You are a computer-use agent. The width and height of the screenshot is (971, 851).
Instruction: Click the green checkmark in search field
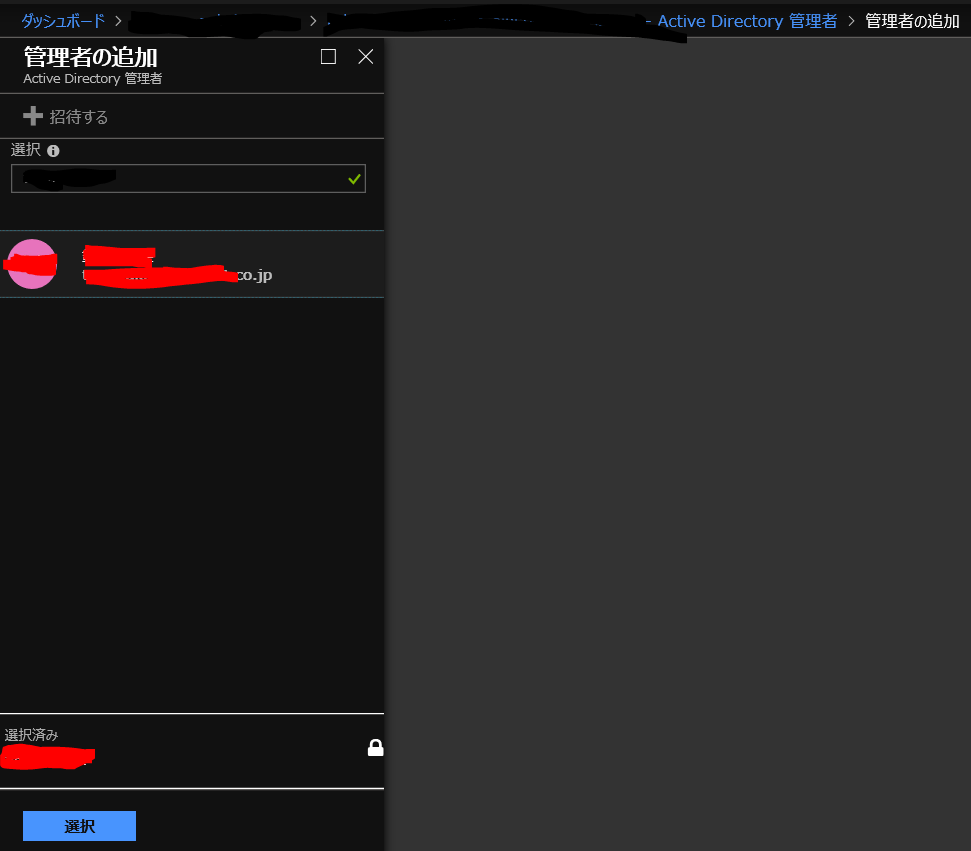click(354, 179)
